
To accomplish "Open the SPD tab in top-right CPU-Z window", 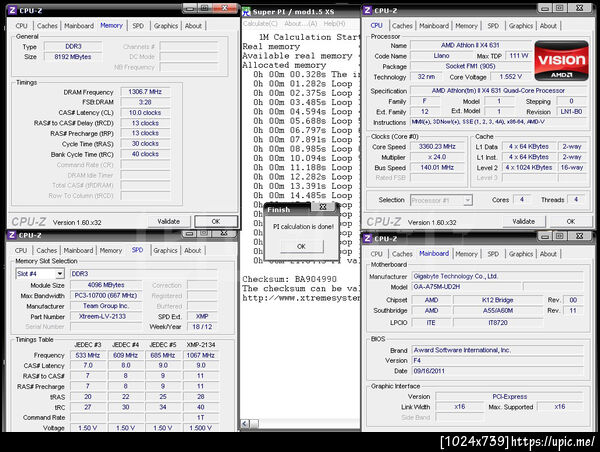I will point(493,26).
